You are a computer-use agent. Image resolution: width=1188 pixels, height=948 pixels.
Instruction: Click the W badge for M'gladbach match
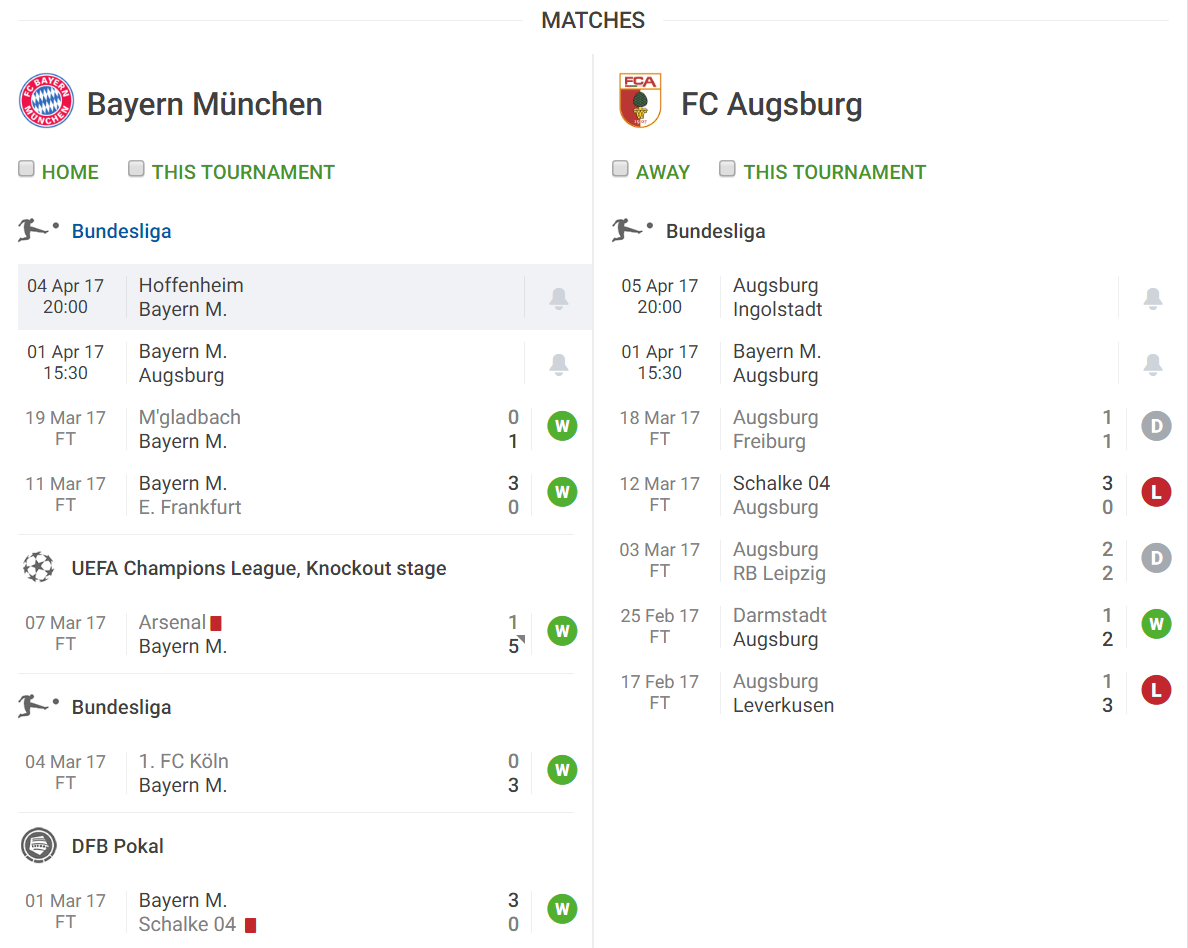(562, 426)
